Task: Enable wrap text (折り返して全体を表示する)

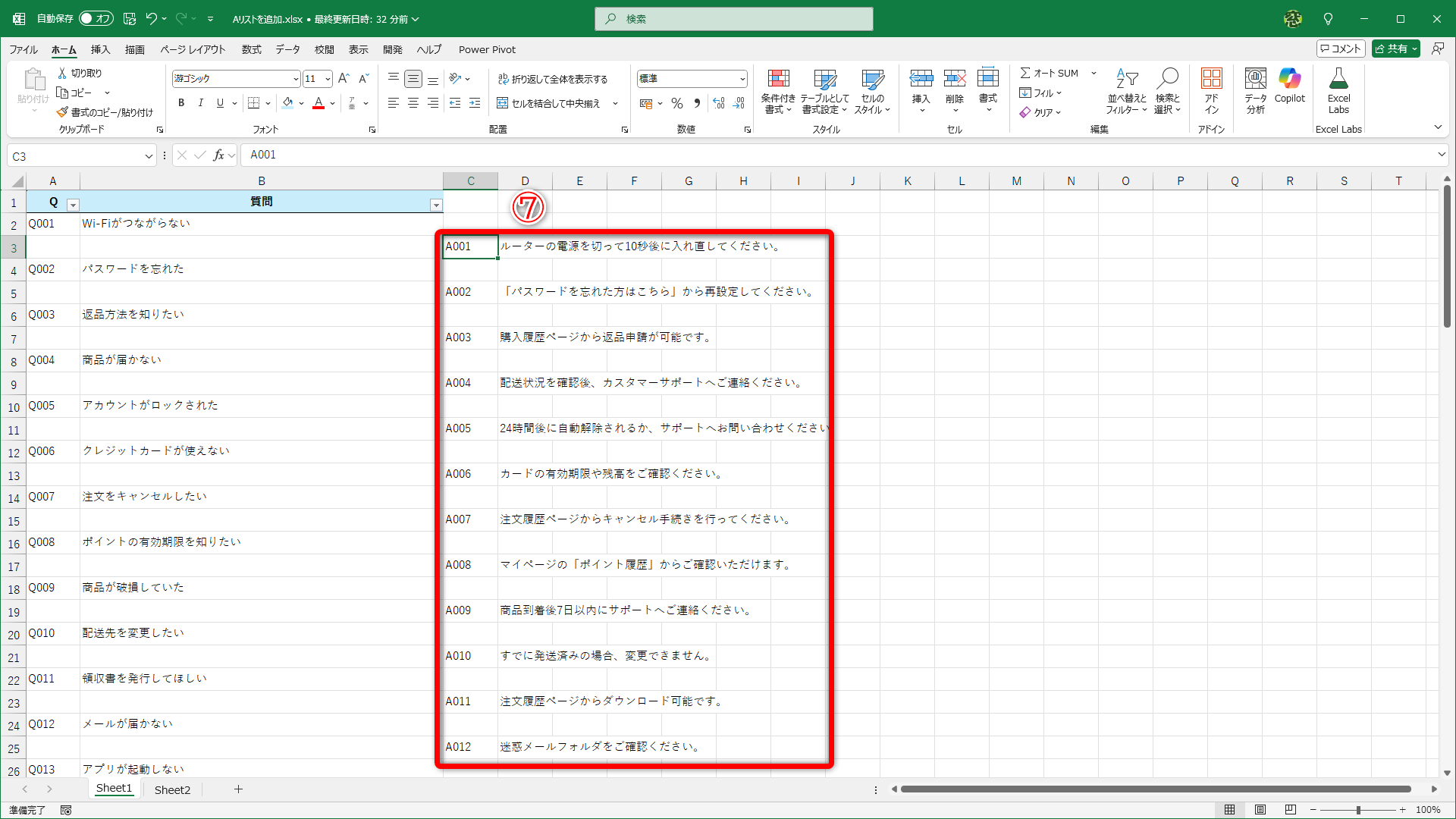Action: pyautogui.click(x=554, y=78)
